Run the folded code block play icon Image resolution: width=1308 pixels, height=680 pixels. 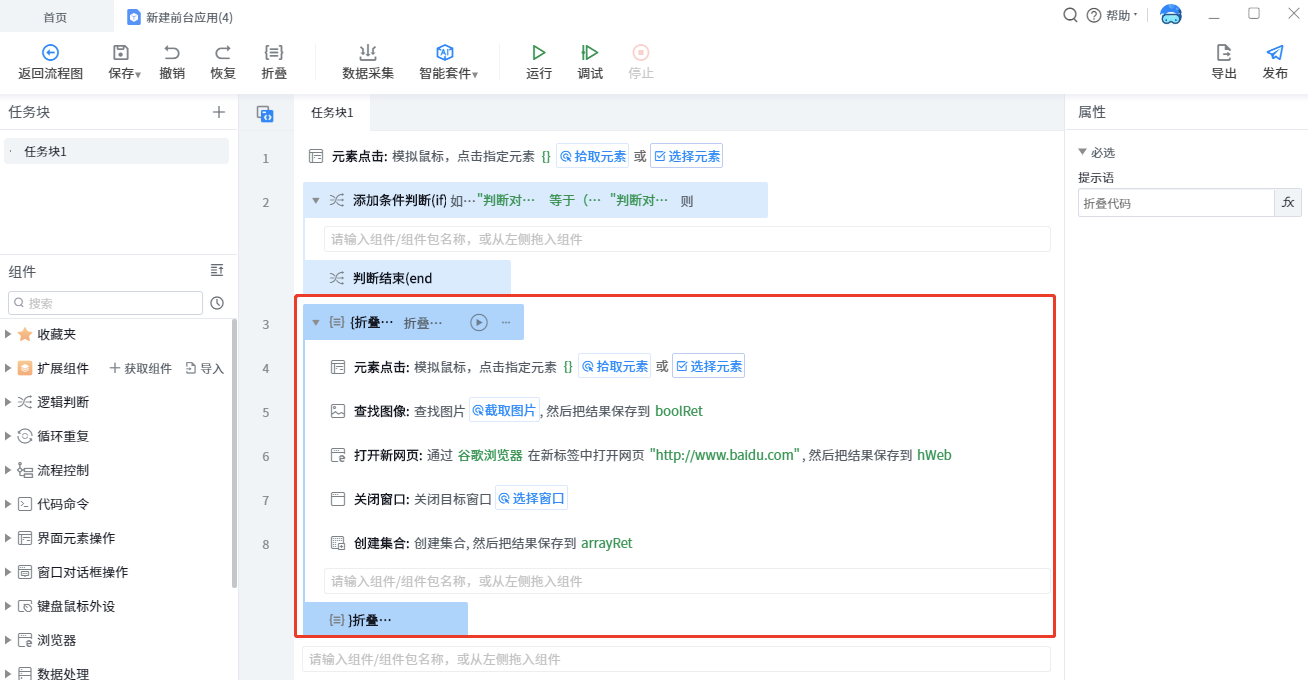479,322
